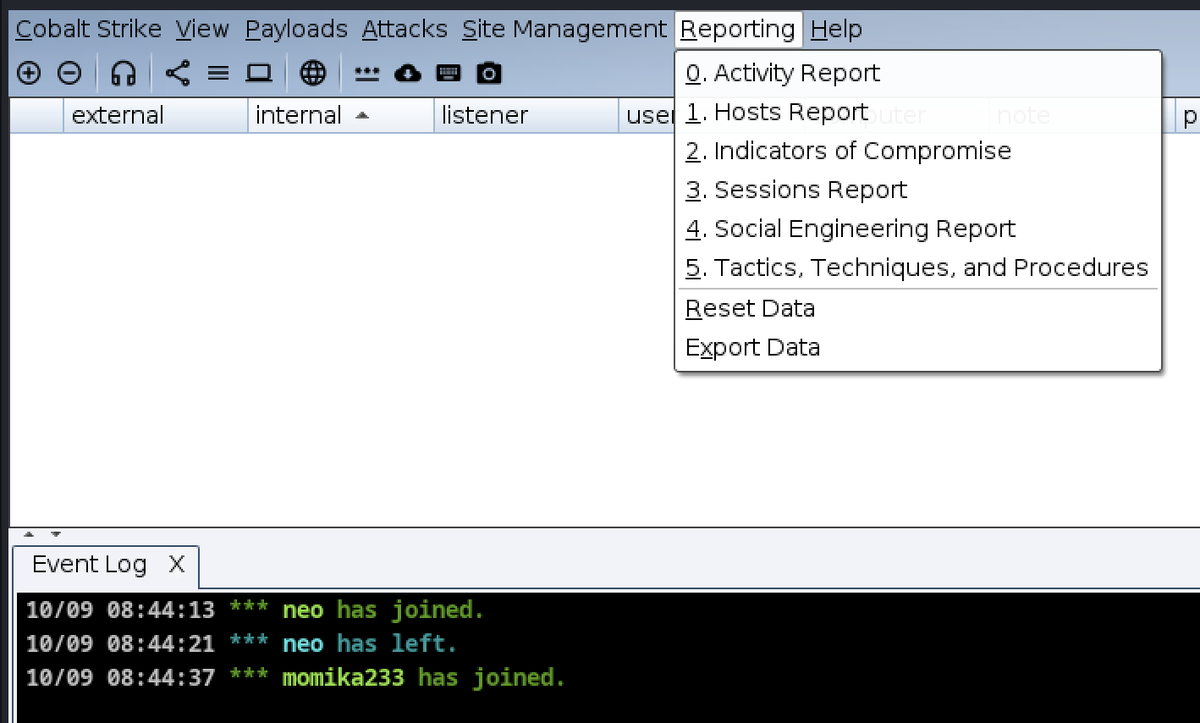Toggle sort on the internal column header
Viewport: 1200px width, 723px height.
pyautogui.click(x=340, y=116)
